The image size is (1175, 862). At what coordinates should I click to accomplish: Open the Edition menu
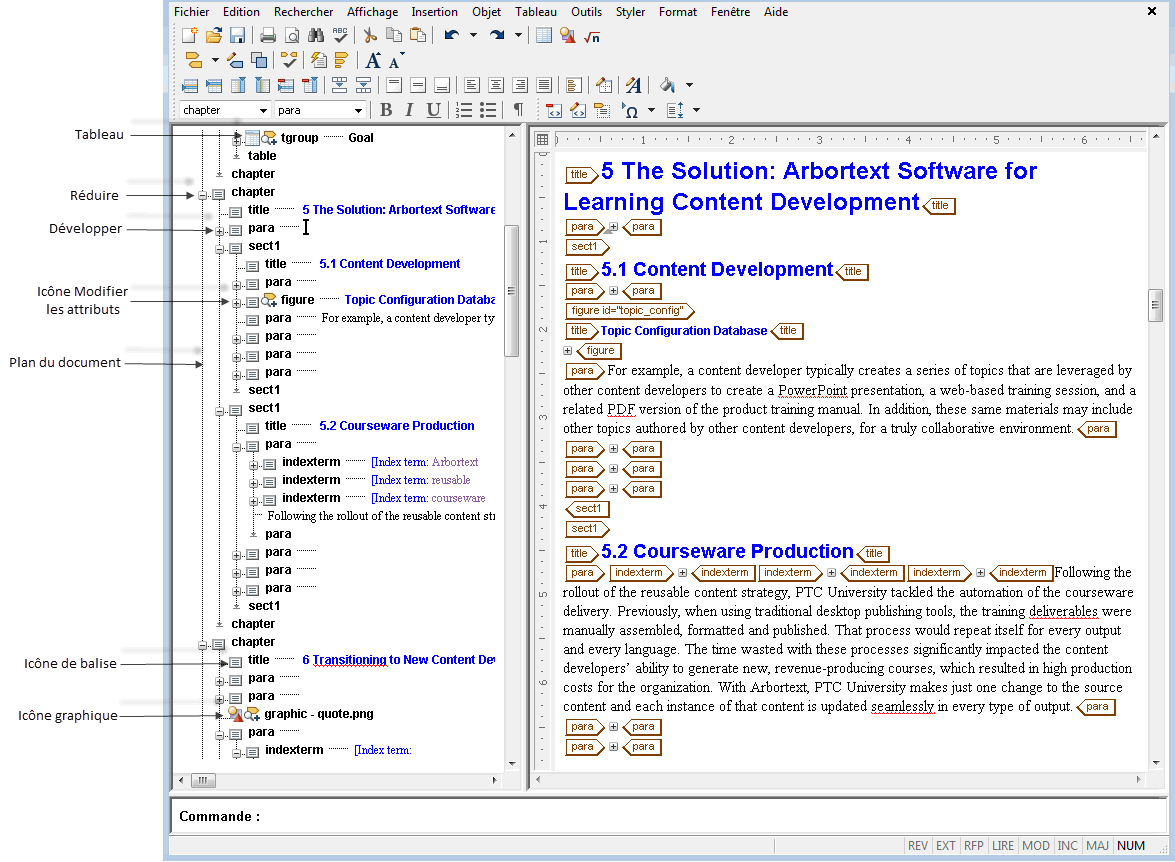coord(241,12)
